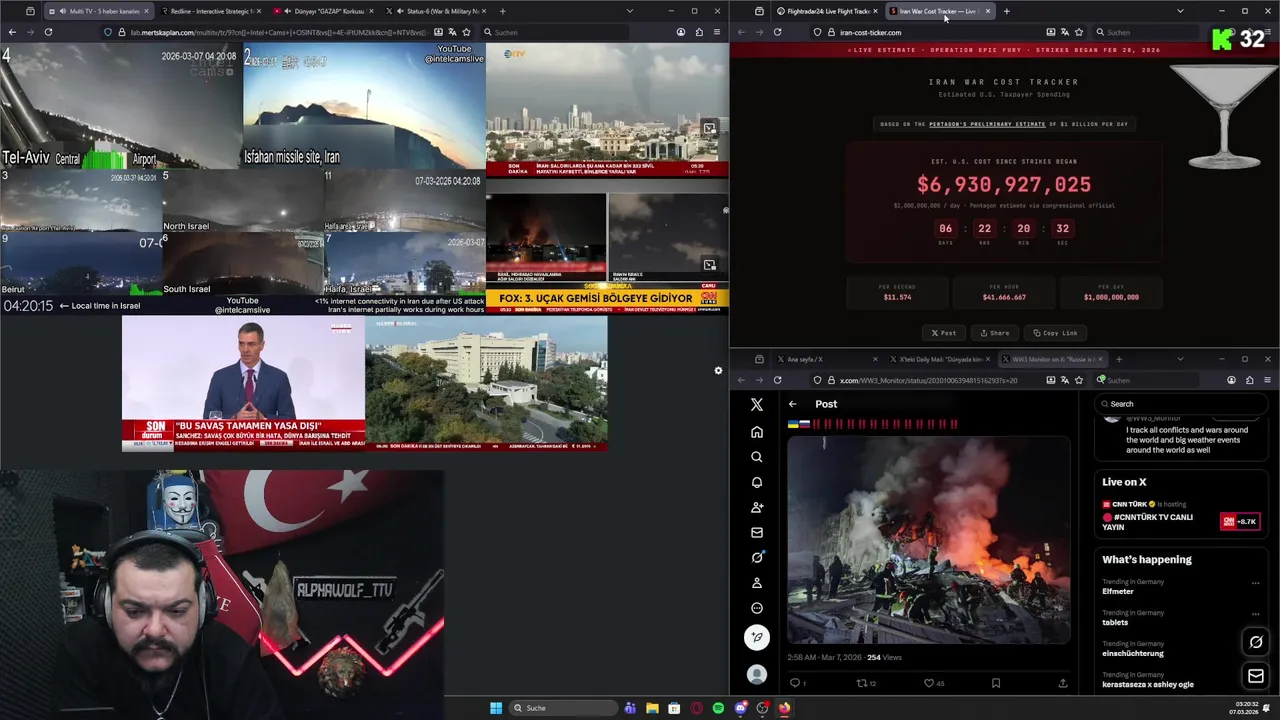Reload the X.com browser window
This screenshot has height=720, width=1280.
[x=777, y=380]
